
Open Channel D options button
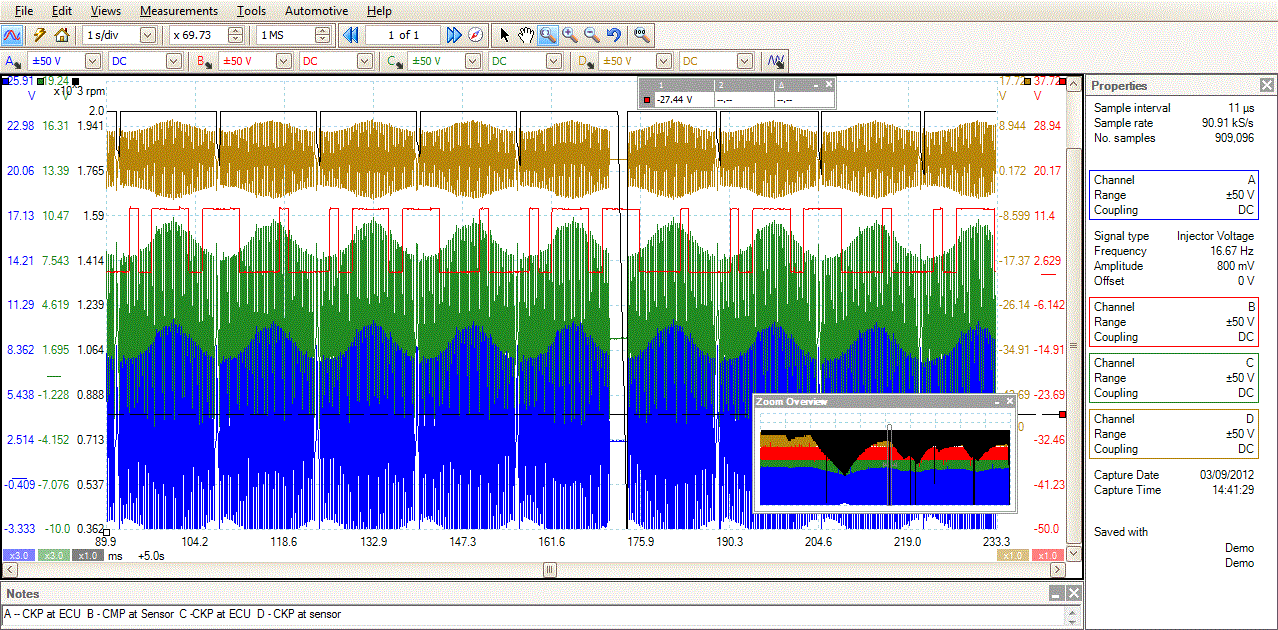587,61
